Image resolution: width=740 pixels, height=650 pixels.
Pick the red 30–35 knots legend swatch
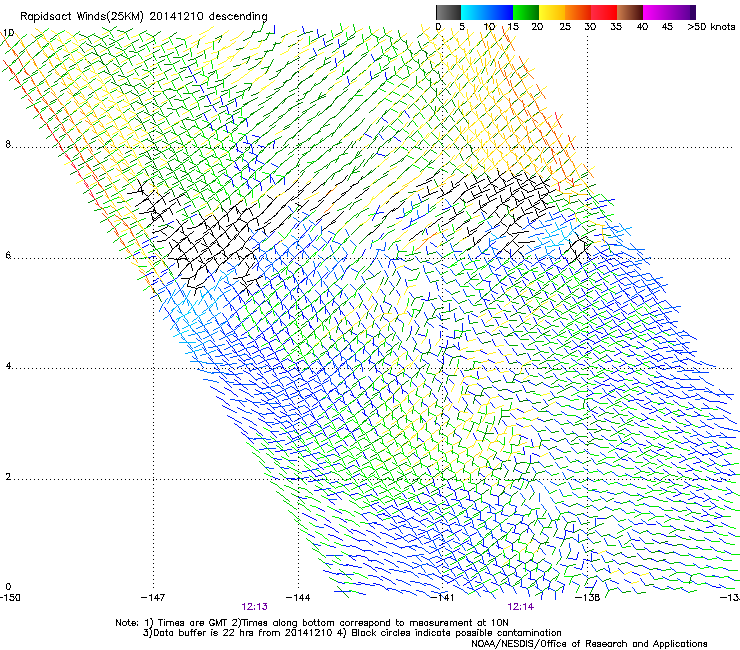point(604,12)
